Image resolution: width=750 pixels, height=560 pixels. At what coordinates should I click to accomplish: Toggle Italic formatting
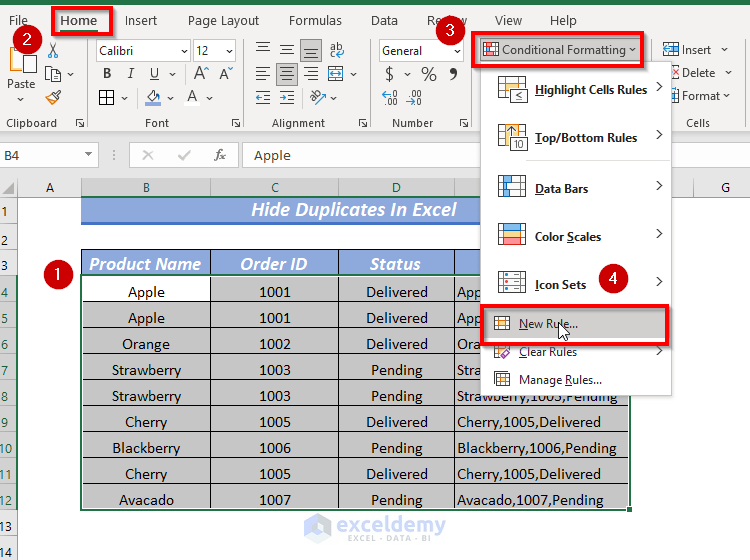pos(131,73)
